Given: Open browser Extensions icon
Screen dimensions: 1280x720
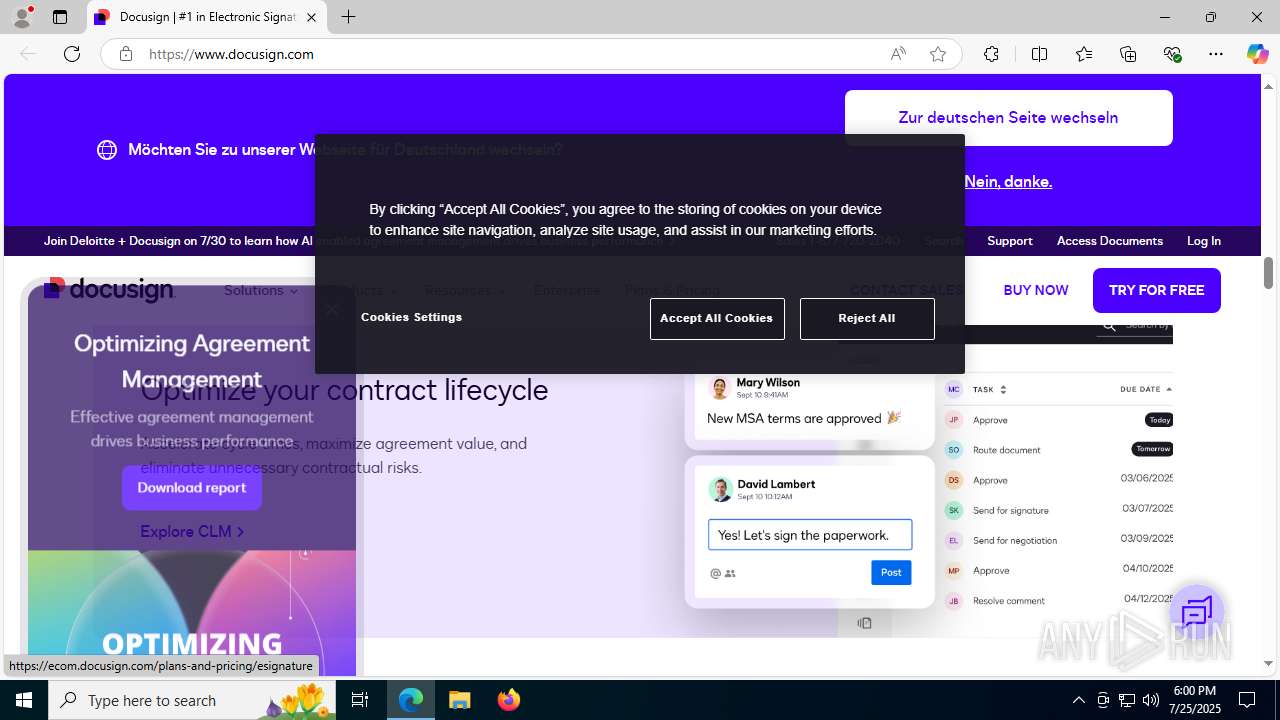Looking at the screenshot, I should click(991, 54).
